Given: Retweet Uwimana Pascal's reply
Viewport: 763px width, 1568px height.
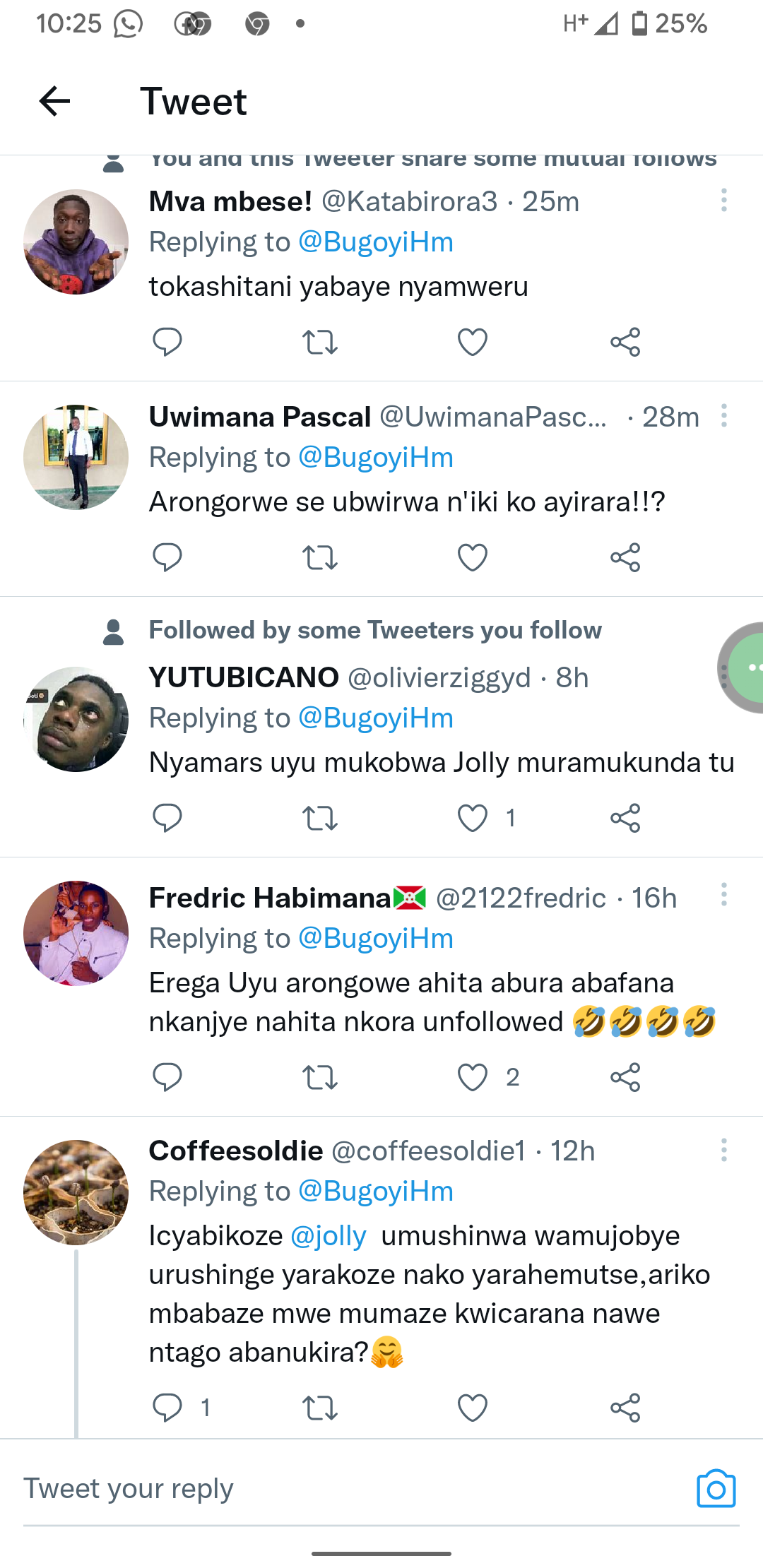Looking at the screenshot, I should click(x=320, y=558).
